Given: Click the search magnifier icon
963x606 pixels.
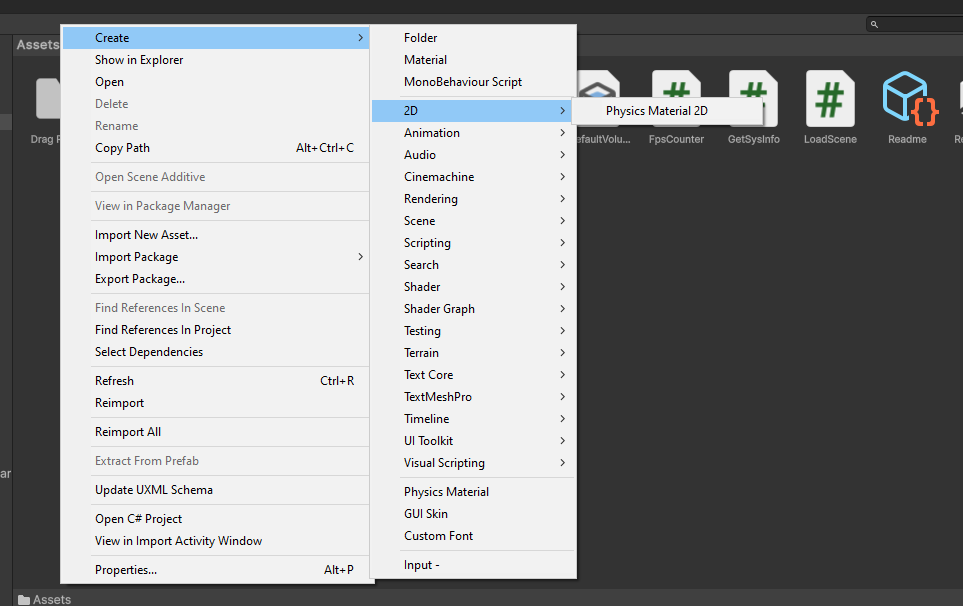Looking at the screenshot, I should pyautogui.click(x=872, y=22).
